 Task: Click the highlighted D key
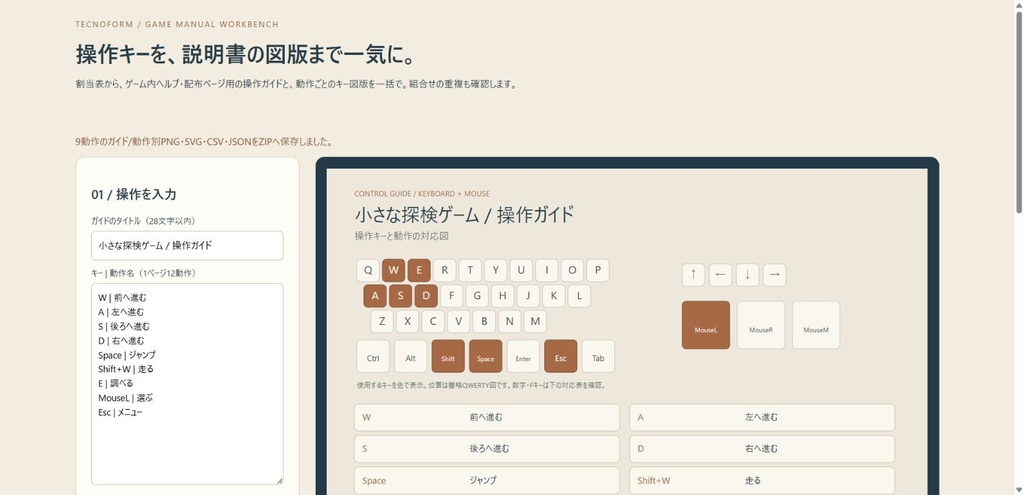pyautogui.click(x=426, y=296)
